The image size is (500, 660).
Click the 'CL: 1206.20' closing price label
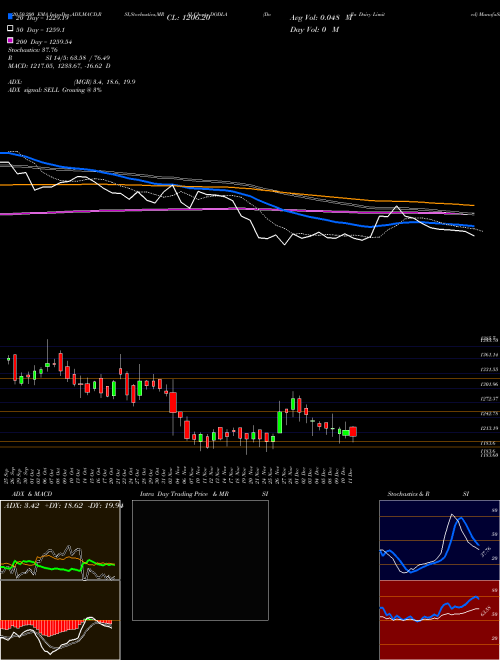188,18
